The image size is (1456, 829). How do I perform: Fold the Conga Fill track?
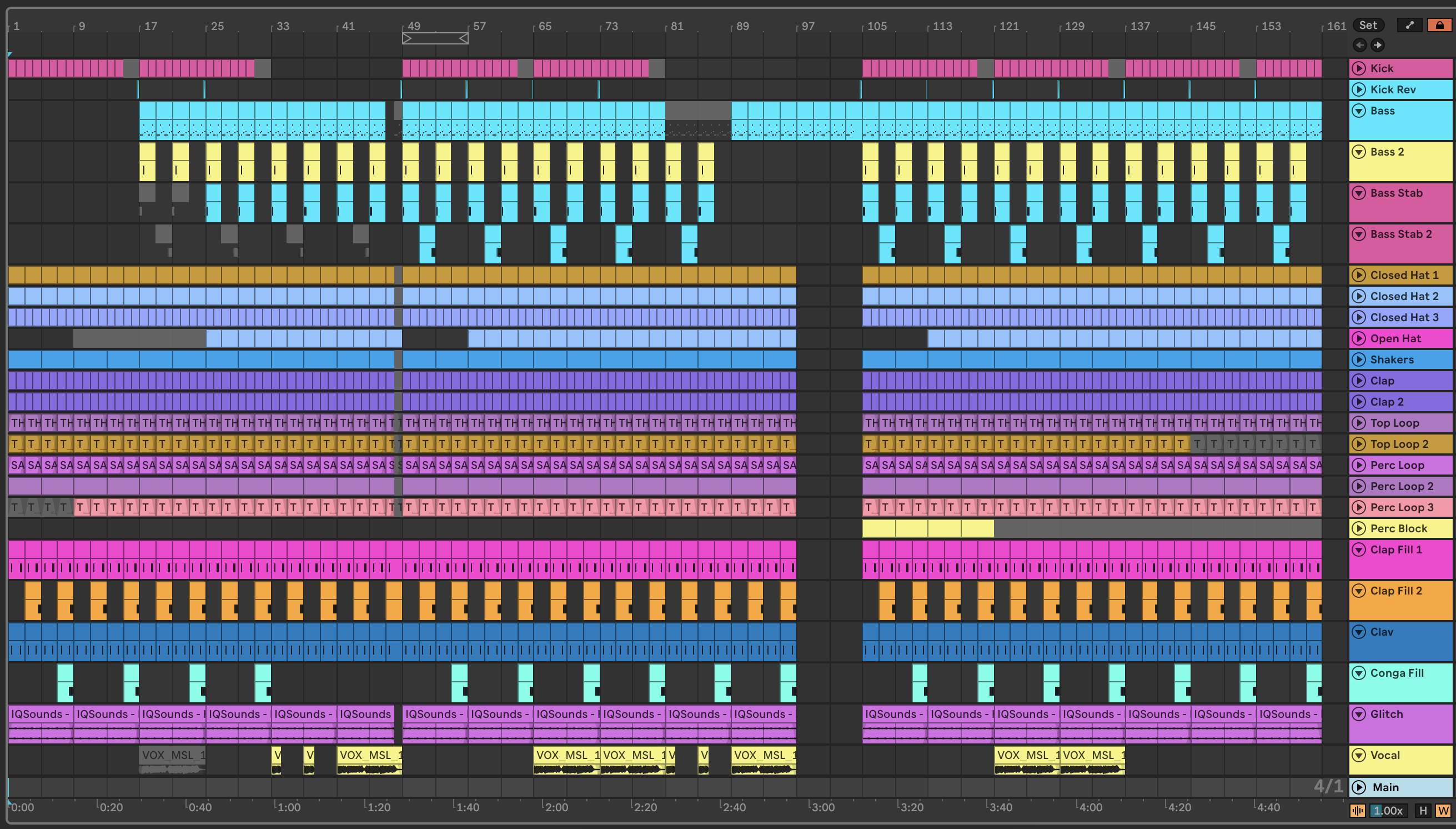(x=1359, y=673)
